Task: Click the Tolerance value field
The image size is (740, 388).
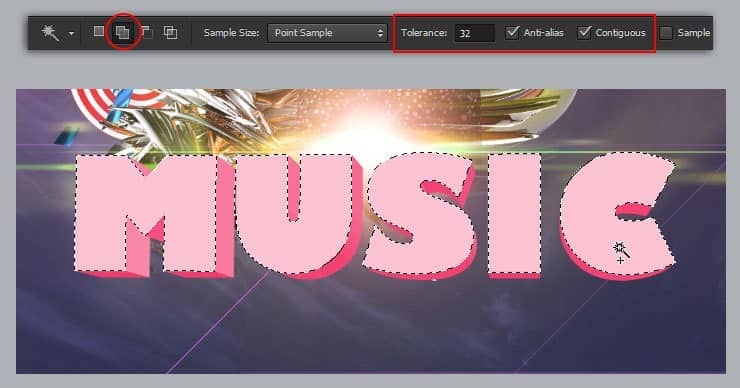Action: (474, 34)
